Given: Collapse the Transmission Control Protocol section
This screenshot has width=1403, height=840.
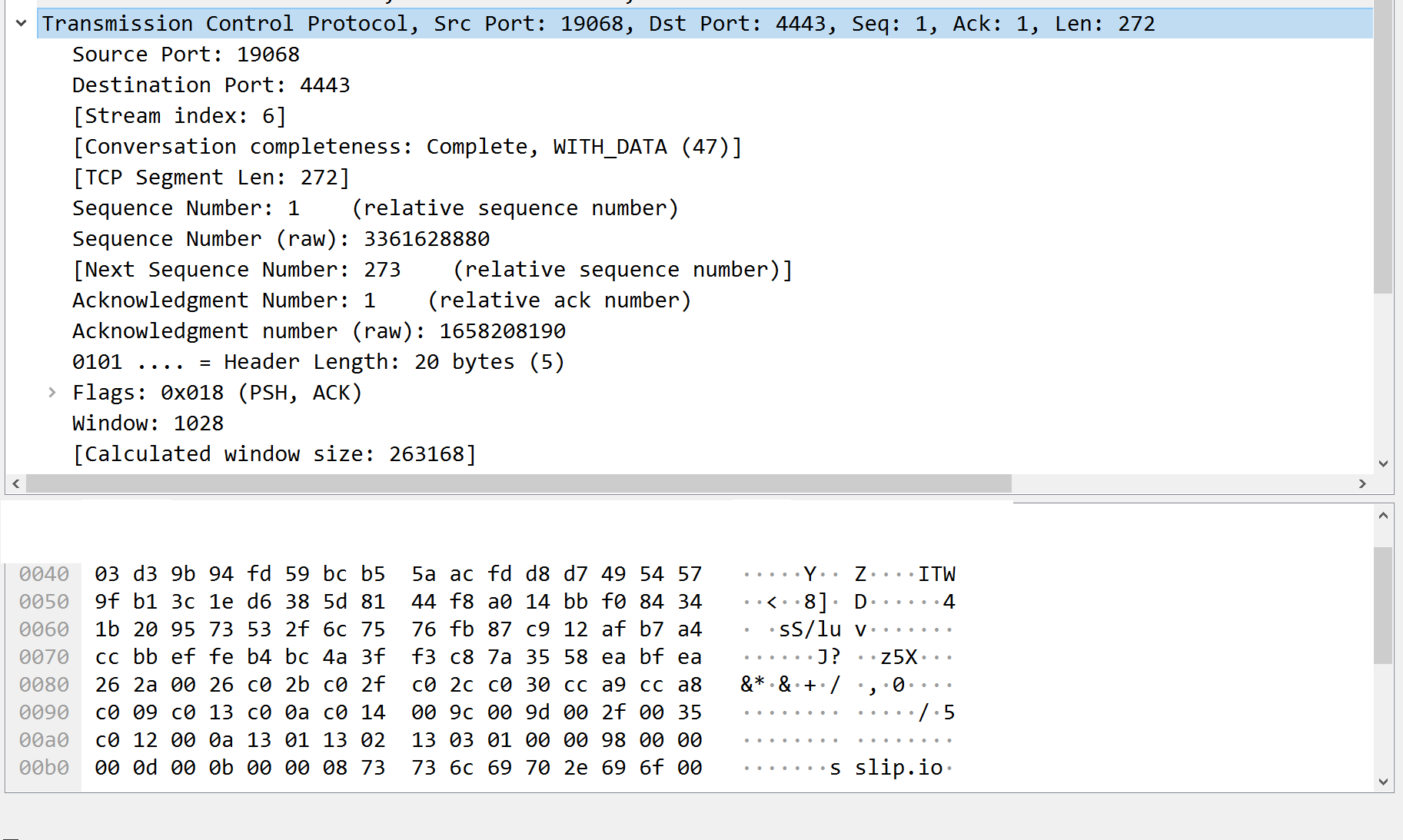Looking at the screenshot, I should click(20, 23).
